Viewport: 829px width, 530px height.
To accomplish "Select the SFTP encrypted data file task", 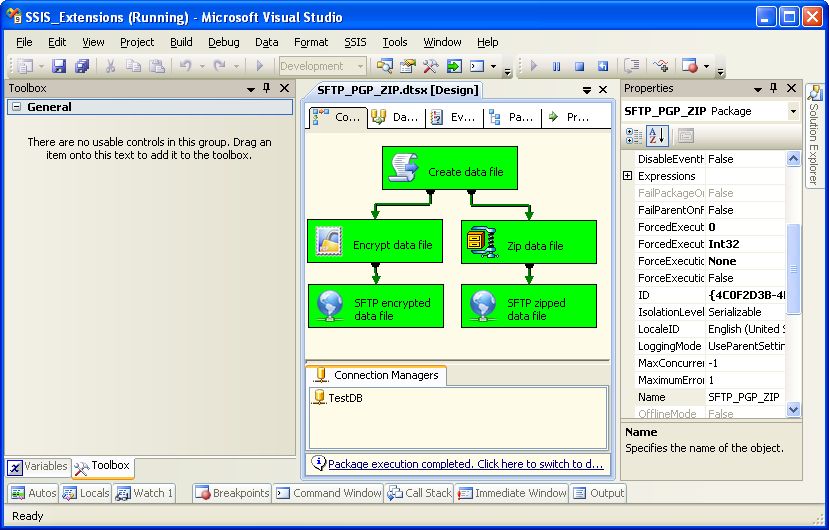I will click(376, 306).
